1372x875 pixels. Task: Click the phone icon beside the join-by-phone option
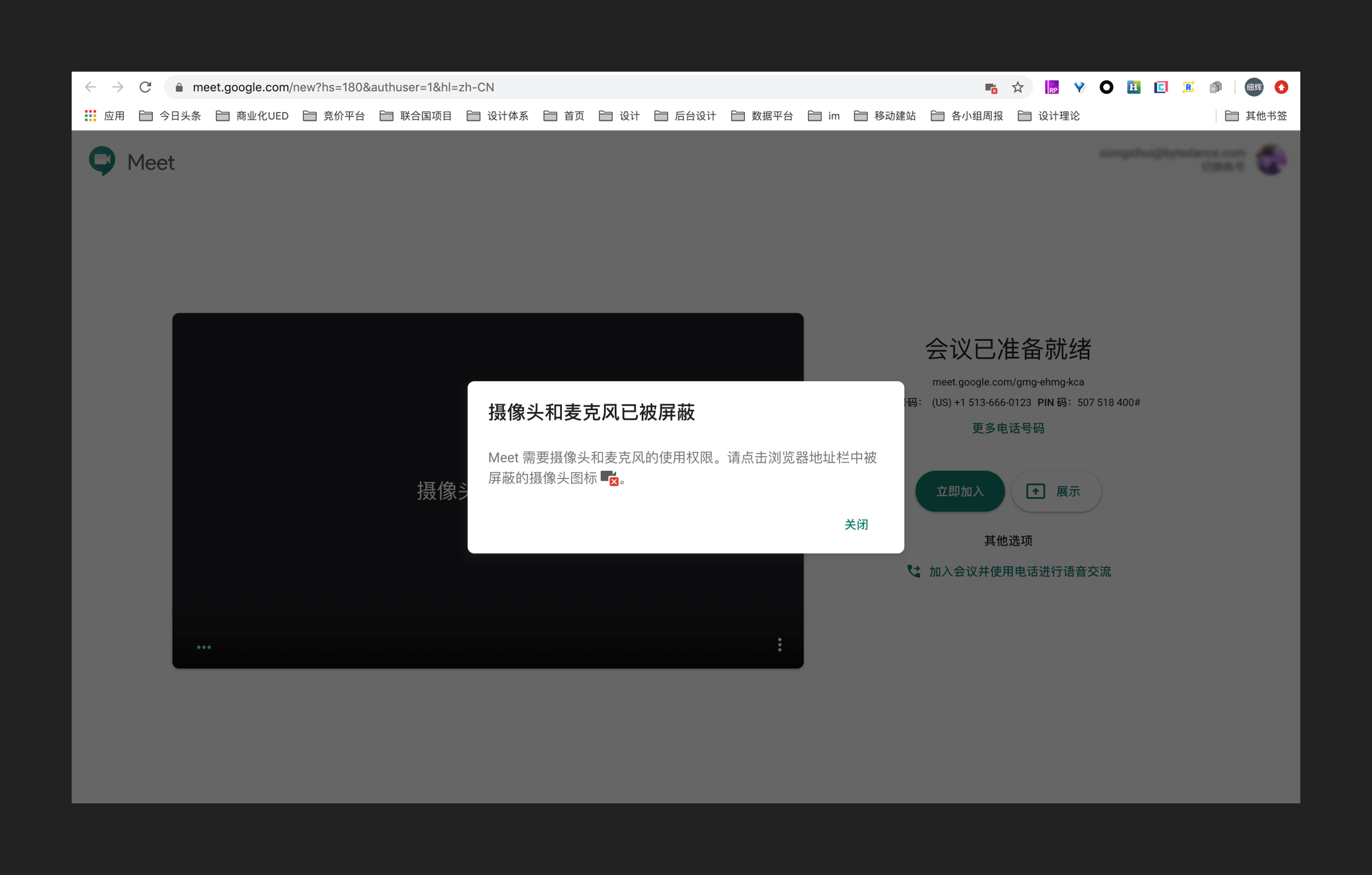pyautogui.click(x=914, y=571)
